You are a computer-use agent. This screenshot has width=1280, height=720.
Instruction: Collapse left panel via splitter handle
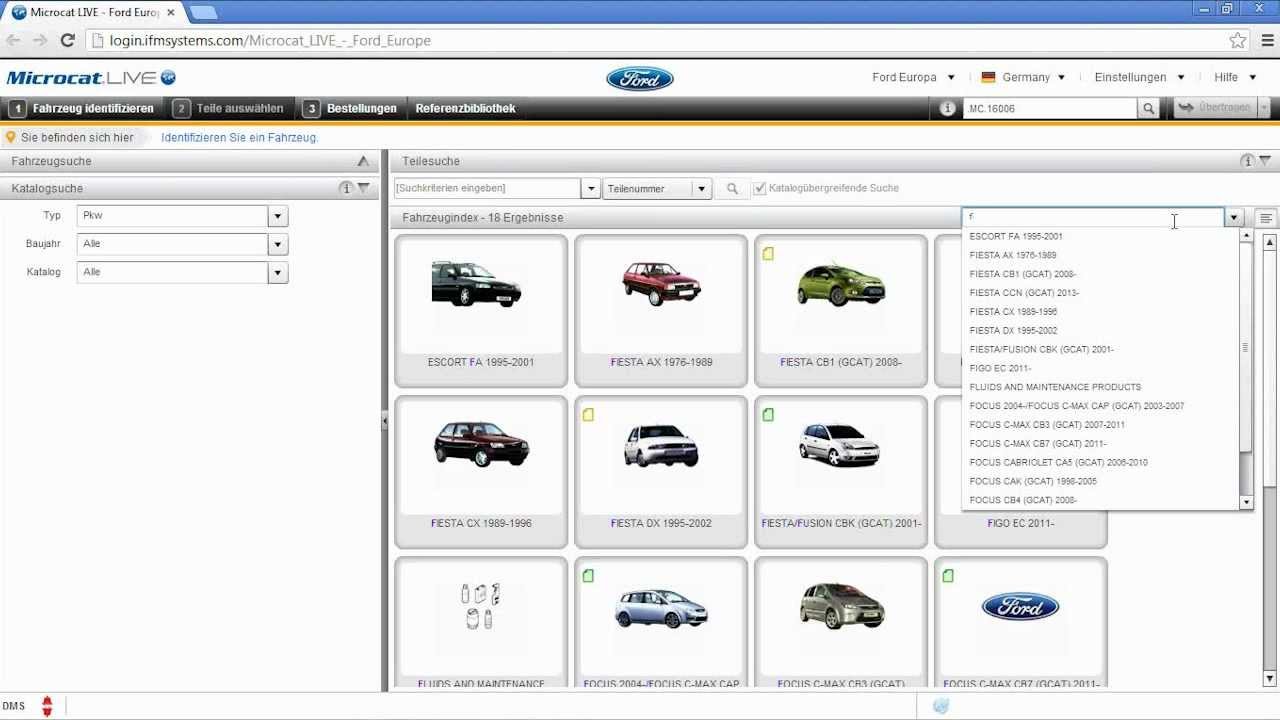tap(384, 422)
